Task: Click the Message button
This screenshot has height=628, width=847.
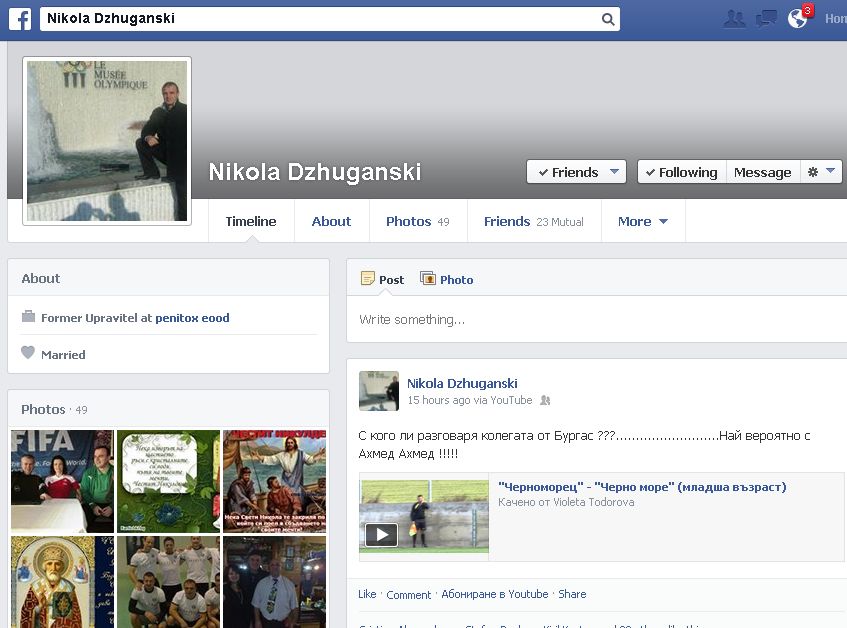Action: coord(762,172)
